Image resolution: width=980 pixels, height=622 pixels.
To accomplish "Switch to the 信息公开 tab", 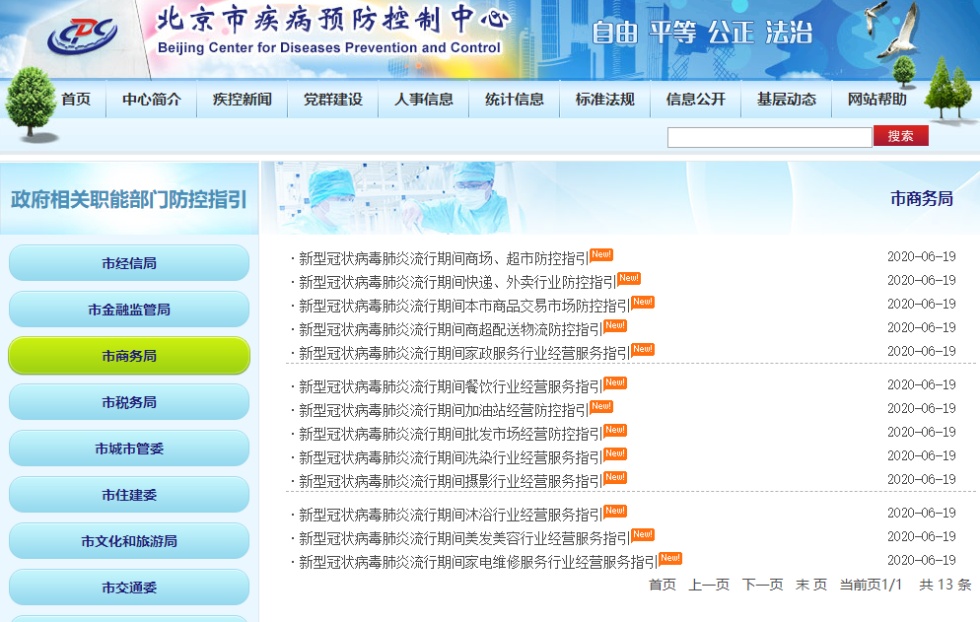I will tap(695, 100).
